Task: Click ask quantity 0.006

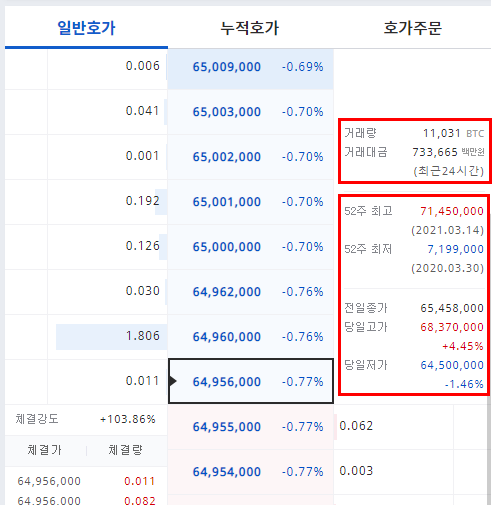Action: coord(143,66)
